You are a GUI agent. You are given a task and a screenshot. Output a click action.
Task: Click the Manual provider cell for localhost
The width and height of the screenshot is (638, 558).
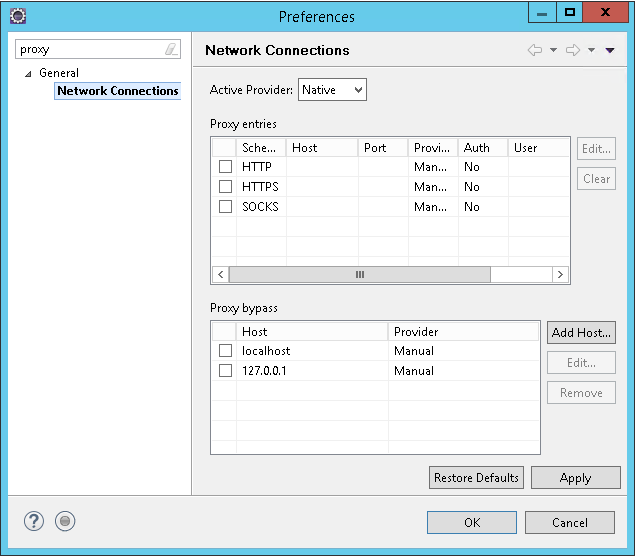tap(414, 351)
